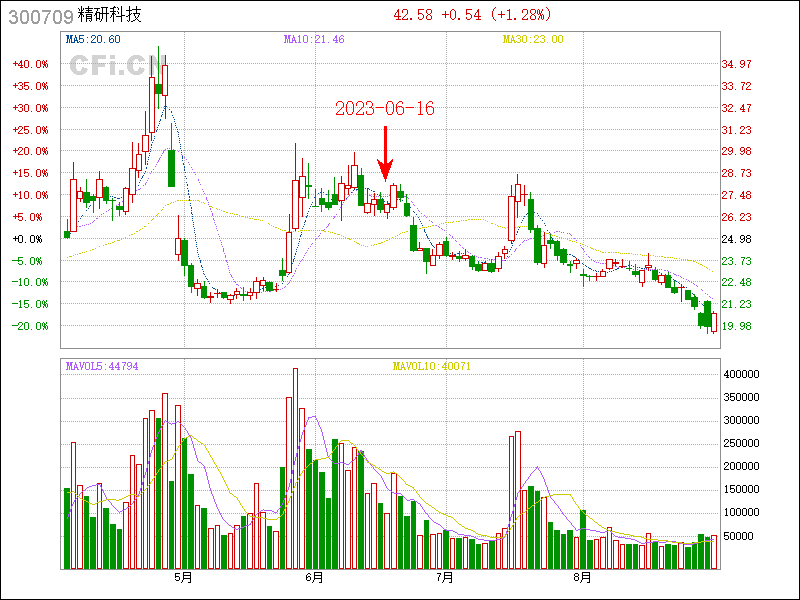Click the stock name 精研科技
Image resolution: width=800 pixels, height=600 pixels.
click(x=110, y=15)
